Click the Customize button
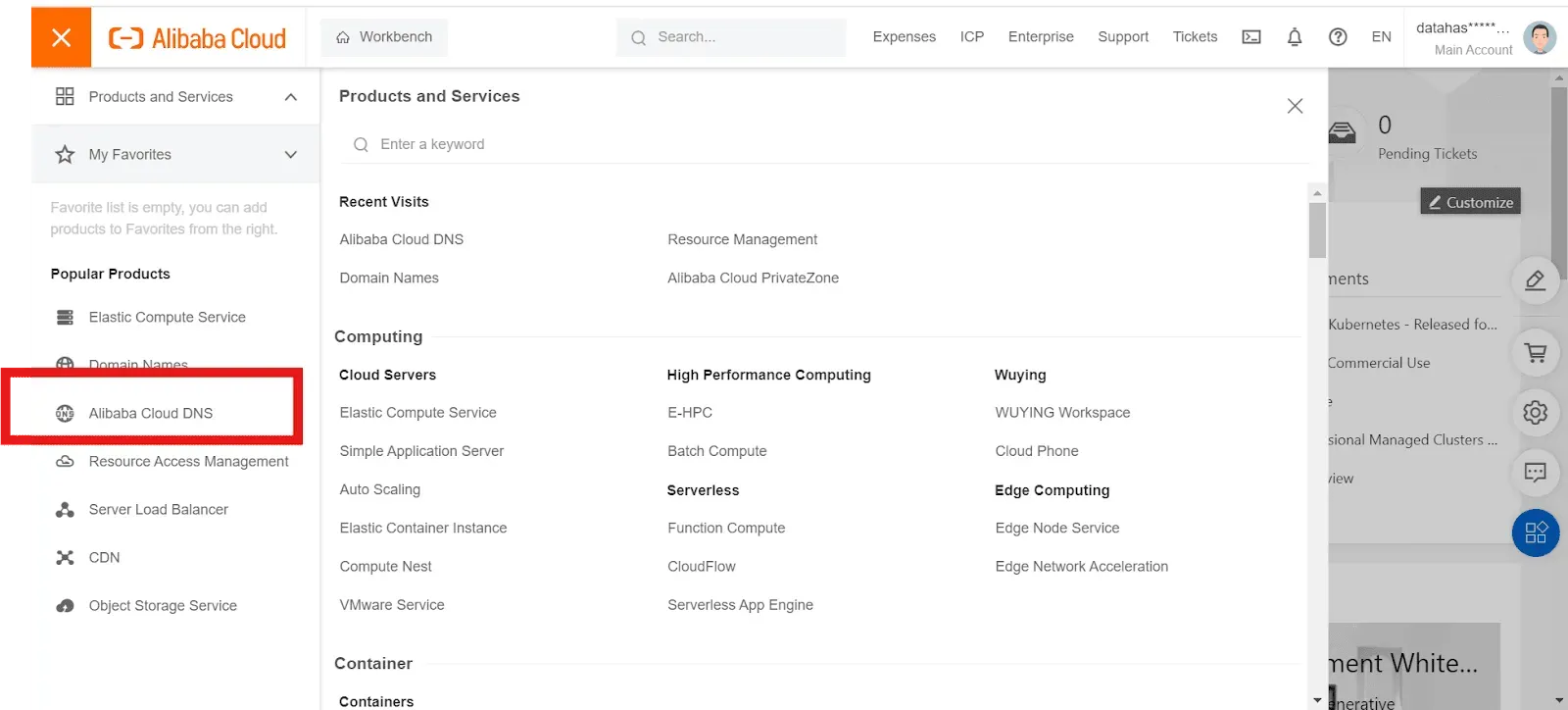 coord(1470,202)
